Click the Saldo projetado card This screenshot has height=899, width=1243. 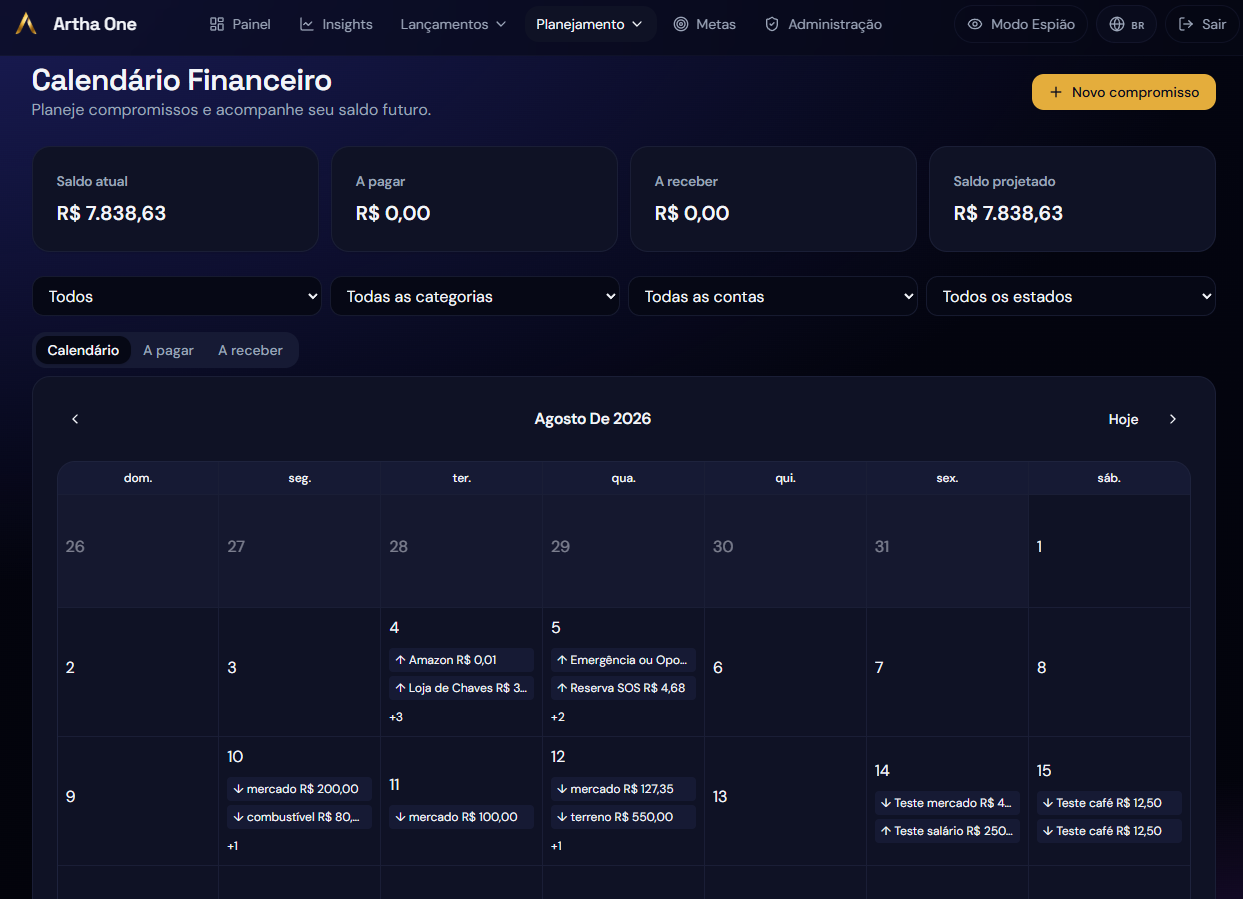[x=1072, y=199]
